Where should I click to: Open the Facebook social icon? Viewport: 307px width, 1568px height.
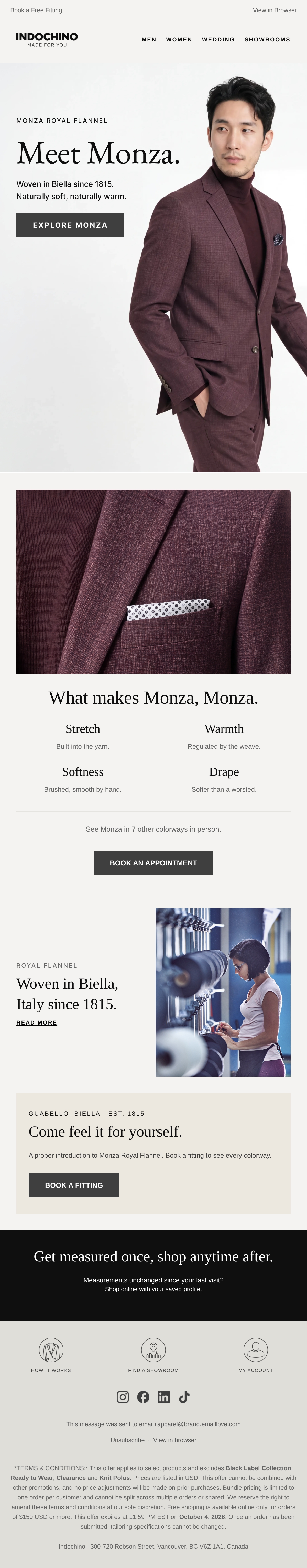coord(143,1397)
